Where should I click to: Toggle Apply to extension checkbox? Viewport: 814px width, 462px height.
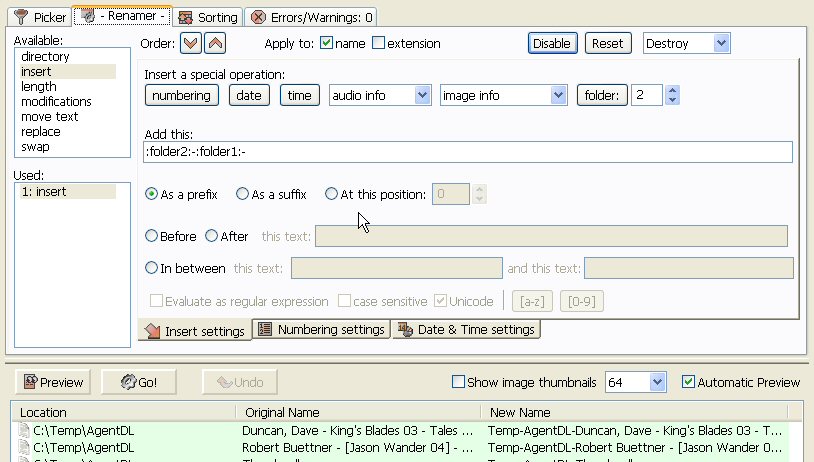click(378, 43)
